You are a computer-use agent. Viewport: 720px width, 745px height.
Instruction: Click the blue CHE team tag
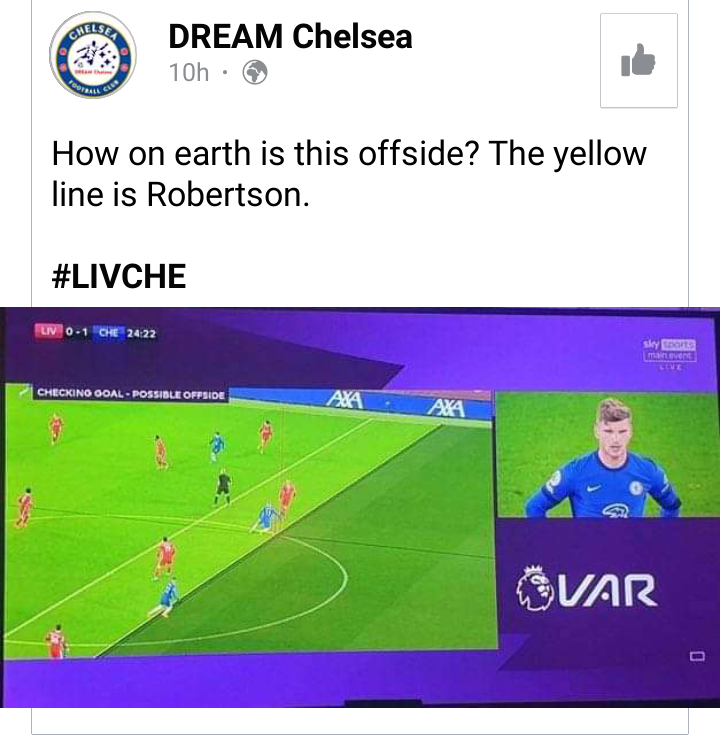pos(108,333)
